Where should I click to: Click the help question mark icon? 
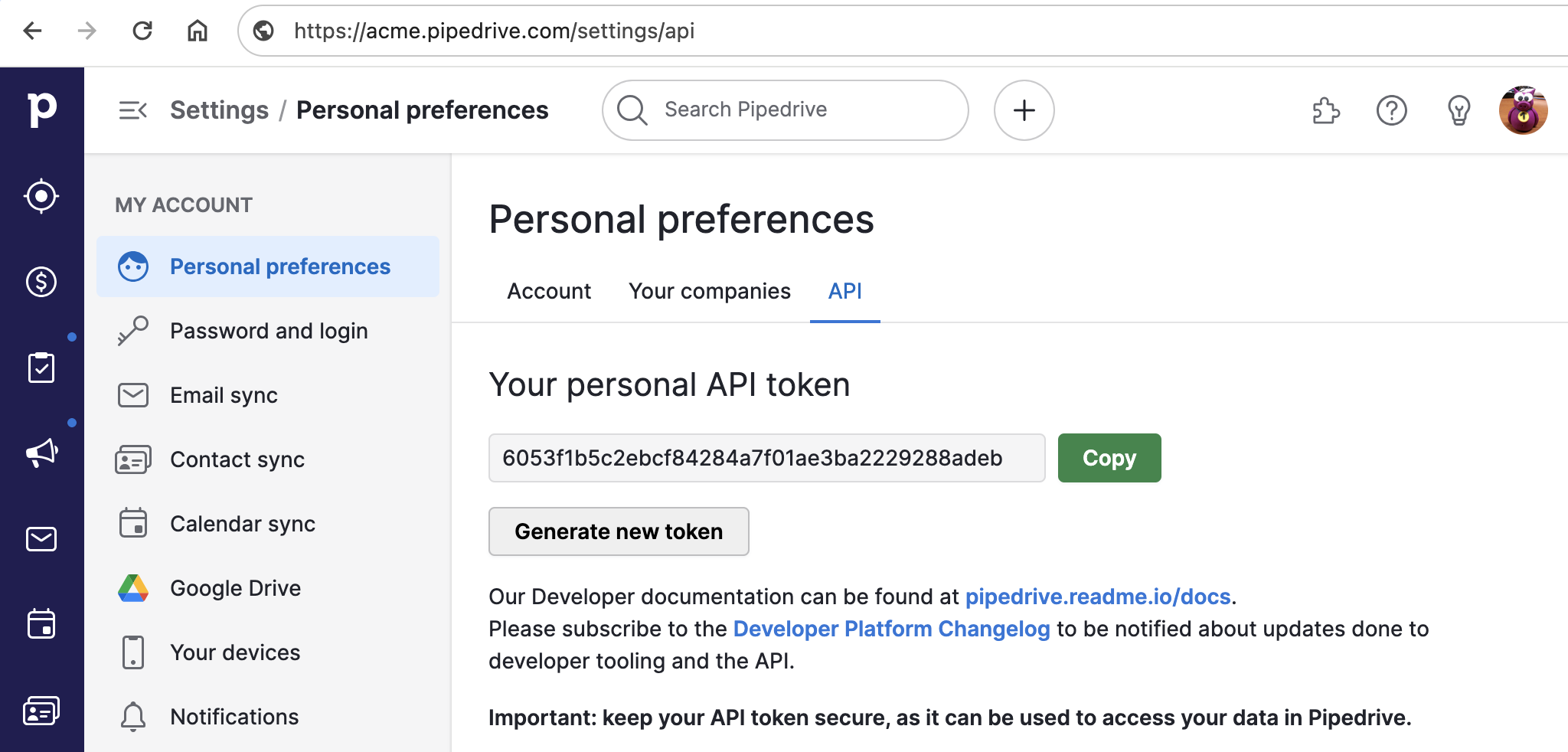point(1391,110)
